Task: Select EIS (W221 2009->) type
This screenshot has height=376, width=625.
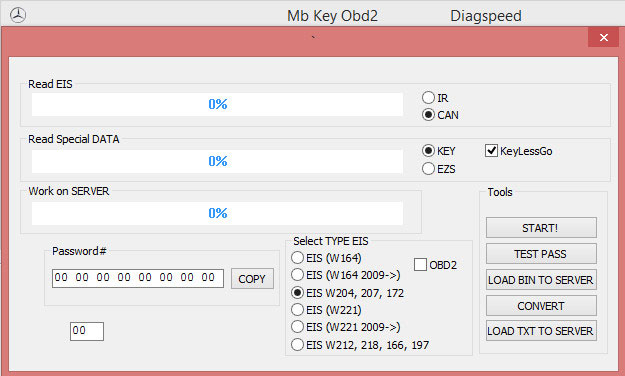Action: click(297, 327)
